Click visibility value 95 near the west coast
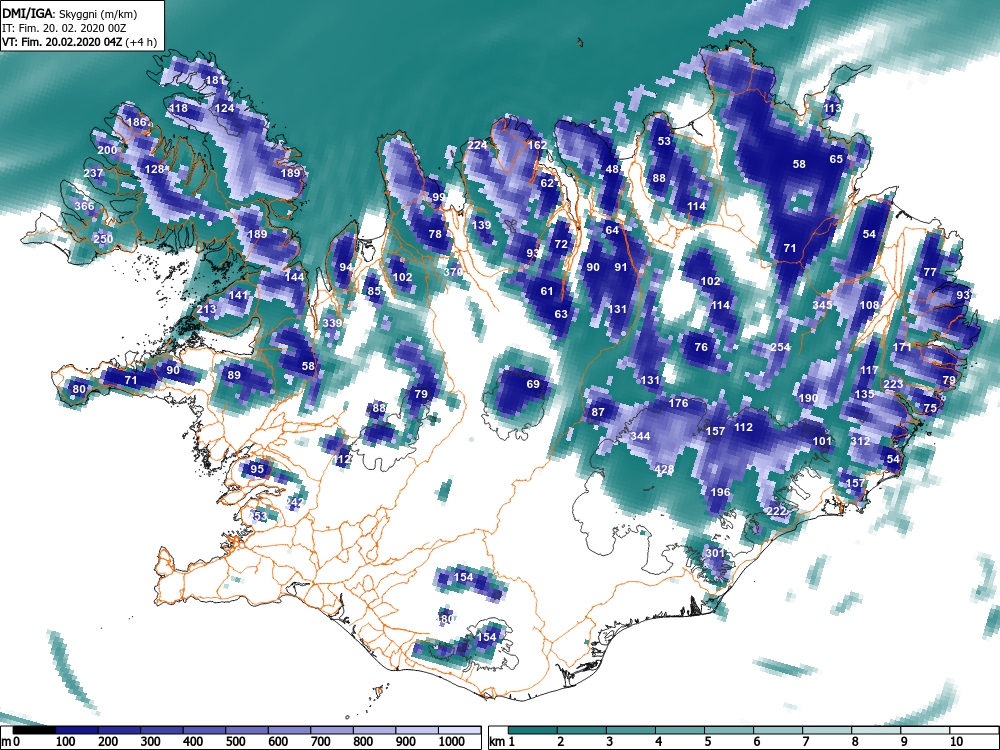The width and height of the screenshot is (1000, 750). point(256,469)
